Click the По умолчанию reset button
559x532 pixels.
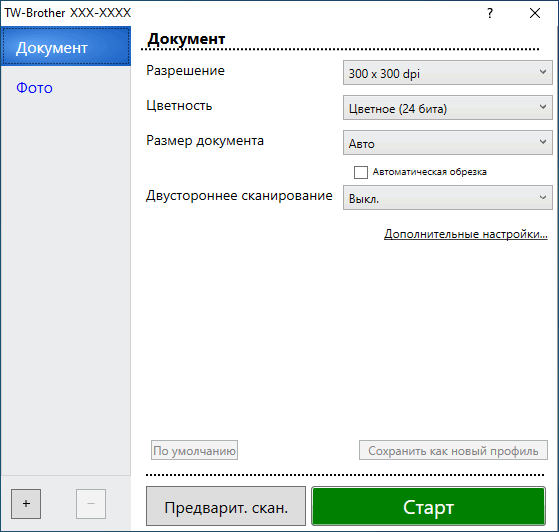194,450
